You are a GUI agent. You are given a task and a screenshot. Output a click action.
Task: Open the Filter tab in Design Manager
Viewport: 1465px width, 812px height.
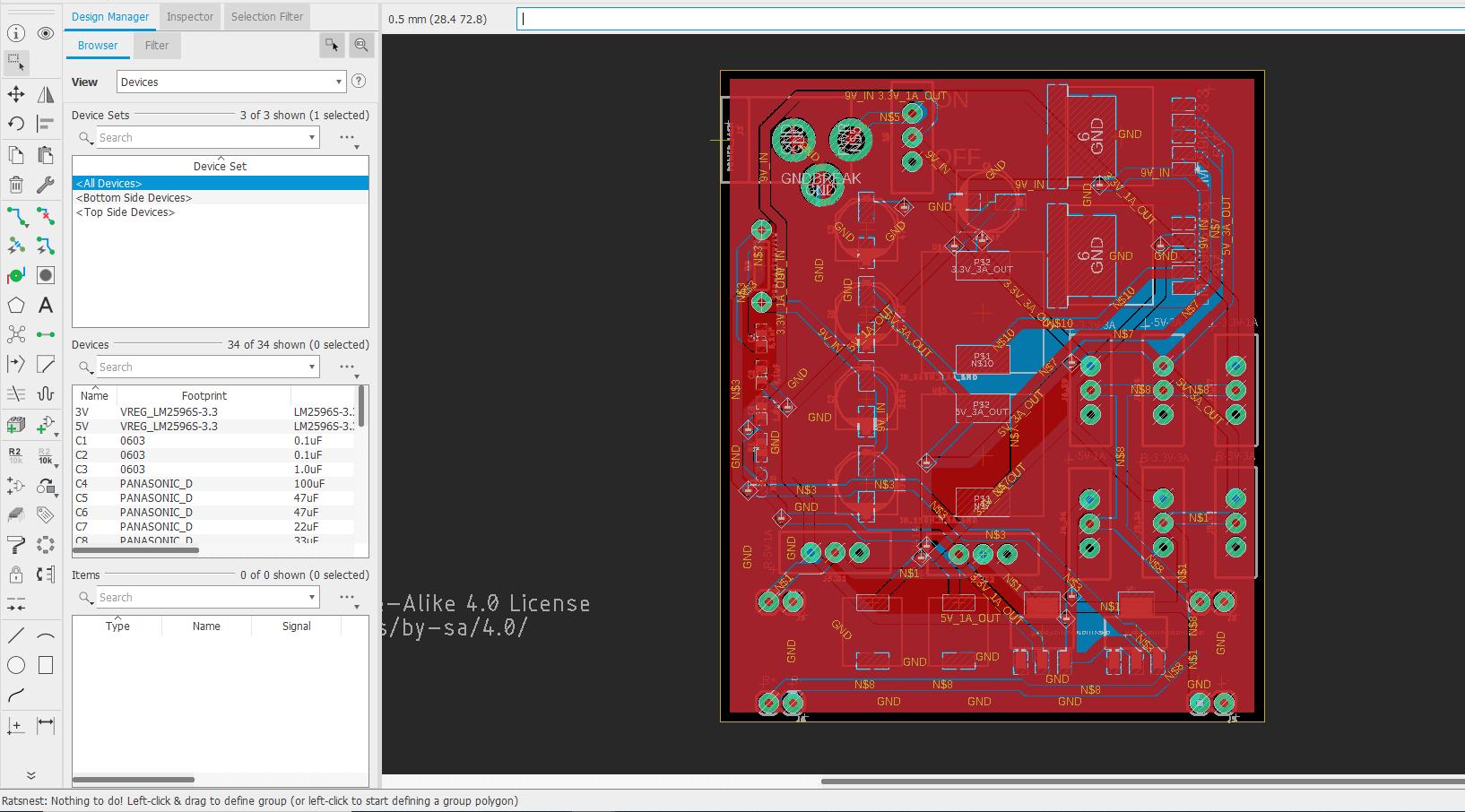pyautogui.click(x=157, y=45)
